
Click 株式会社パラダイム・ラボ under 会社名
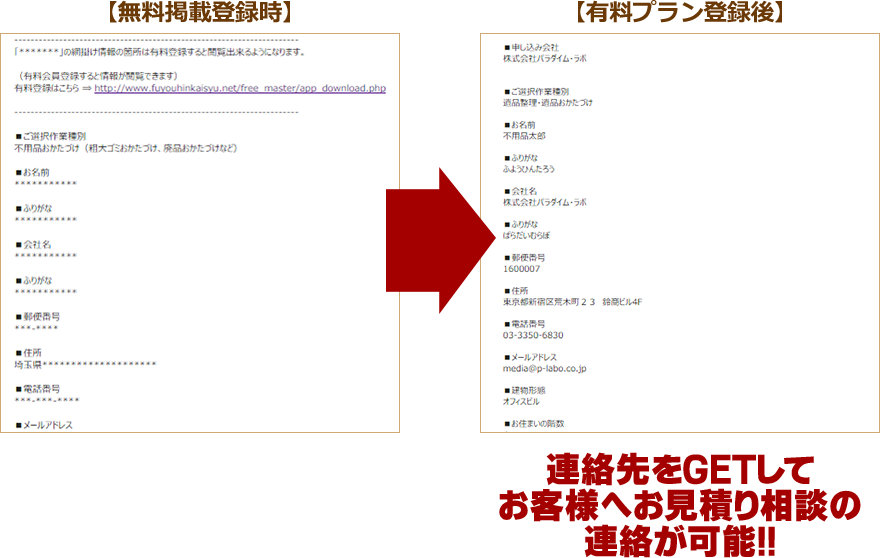point(544,202)
